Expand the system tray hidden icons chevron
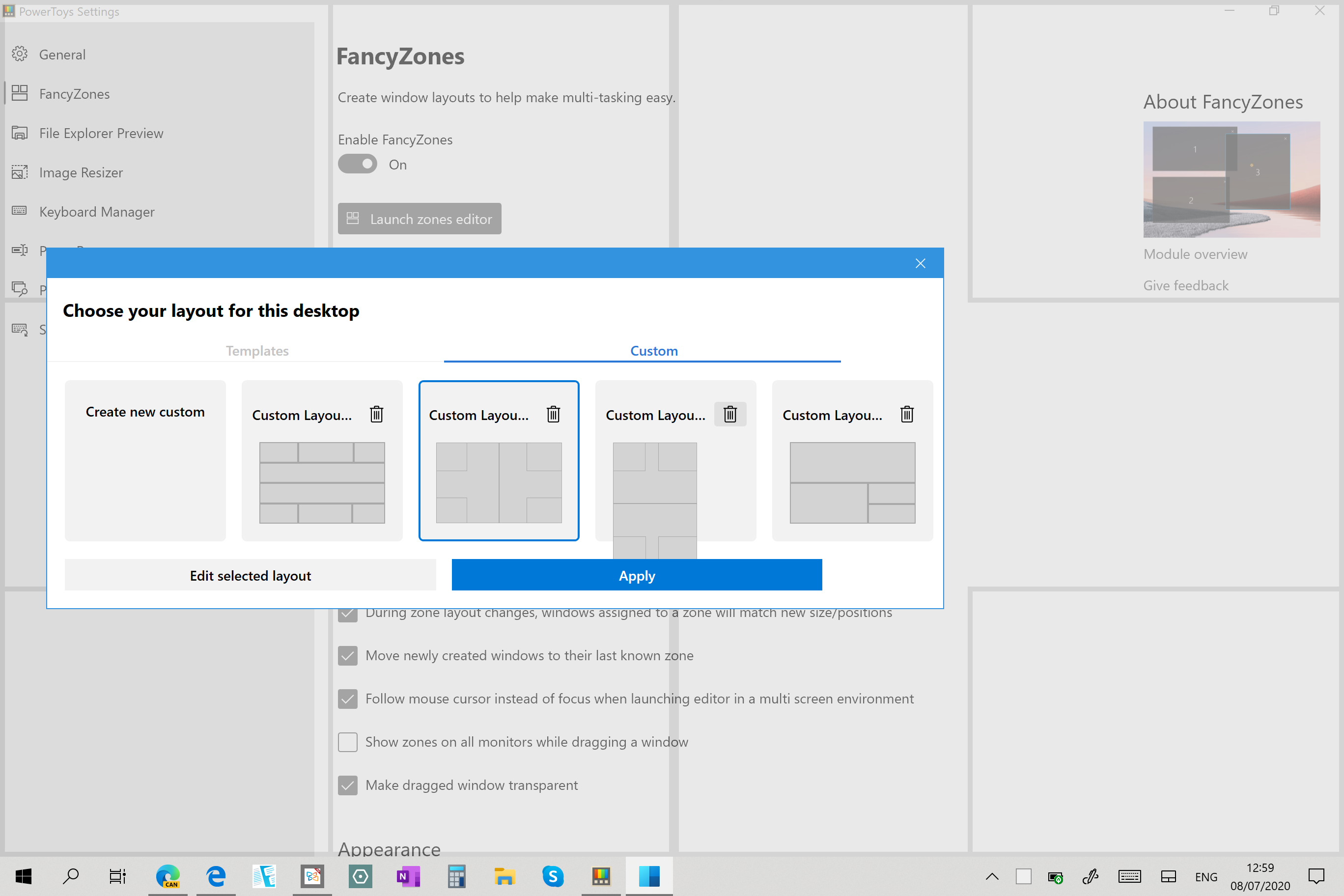1344x896 pixels. [x=992, y=876]
